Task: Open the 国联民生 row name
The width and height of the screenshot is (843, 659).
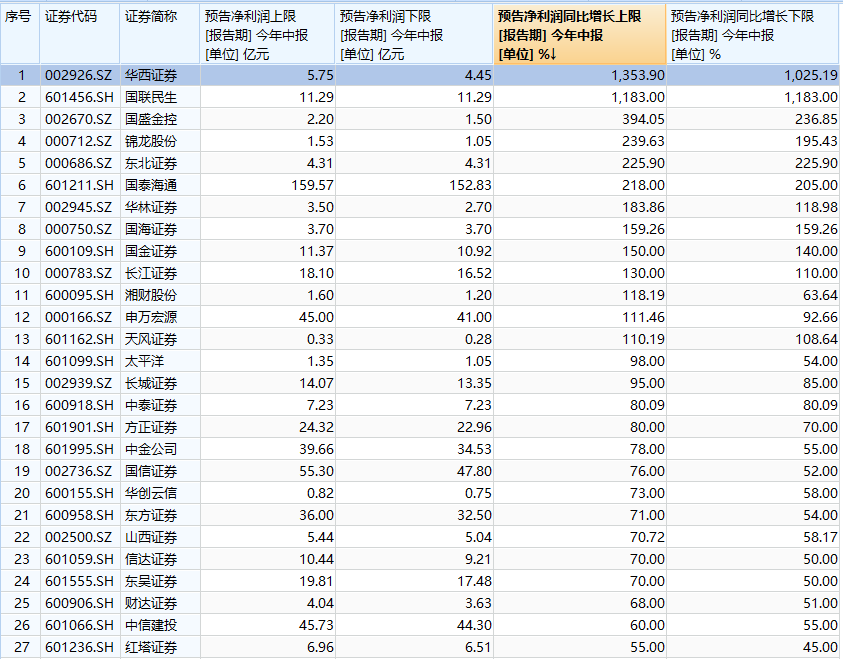Action: [x=160, y=97]
